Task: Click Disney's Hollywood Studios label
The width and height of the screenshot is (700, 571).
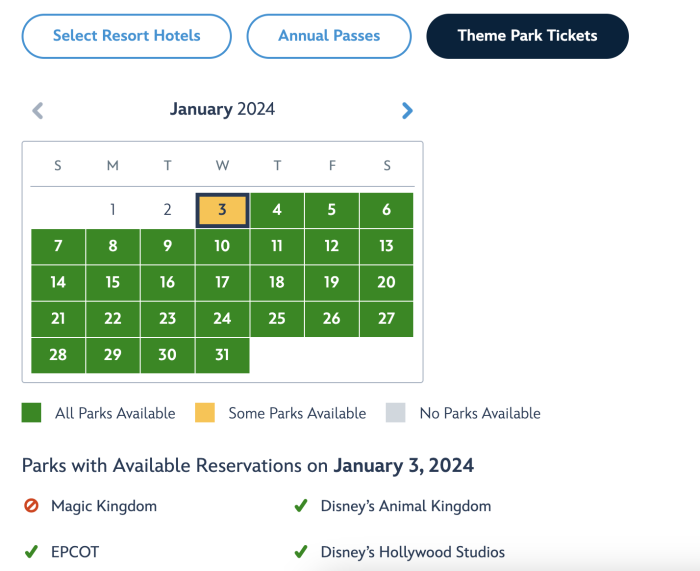Action: [412, 552]
